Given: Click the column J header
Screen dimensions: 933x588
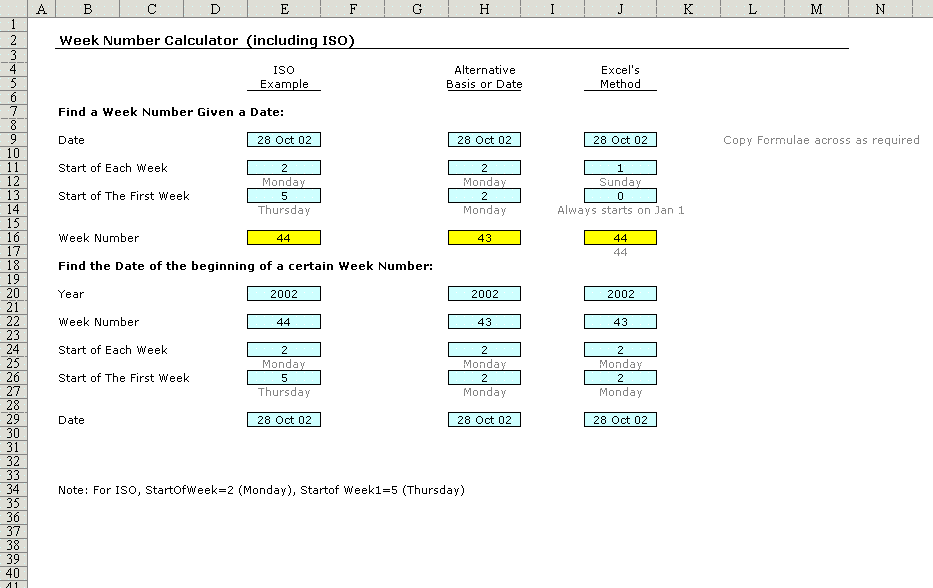Looking at the screenshot, I should click(620, 9).
